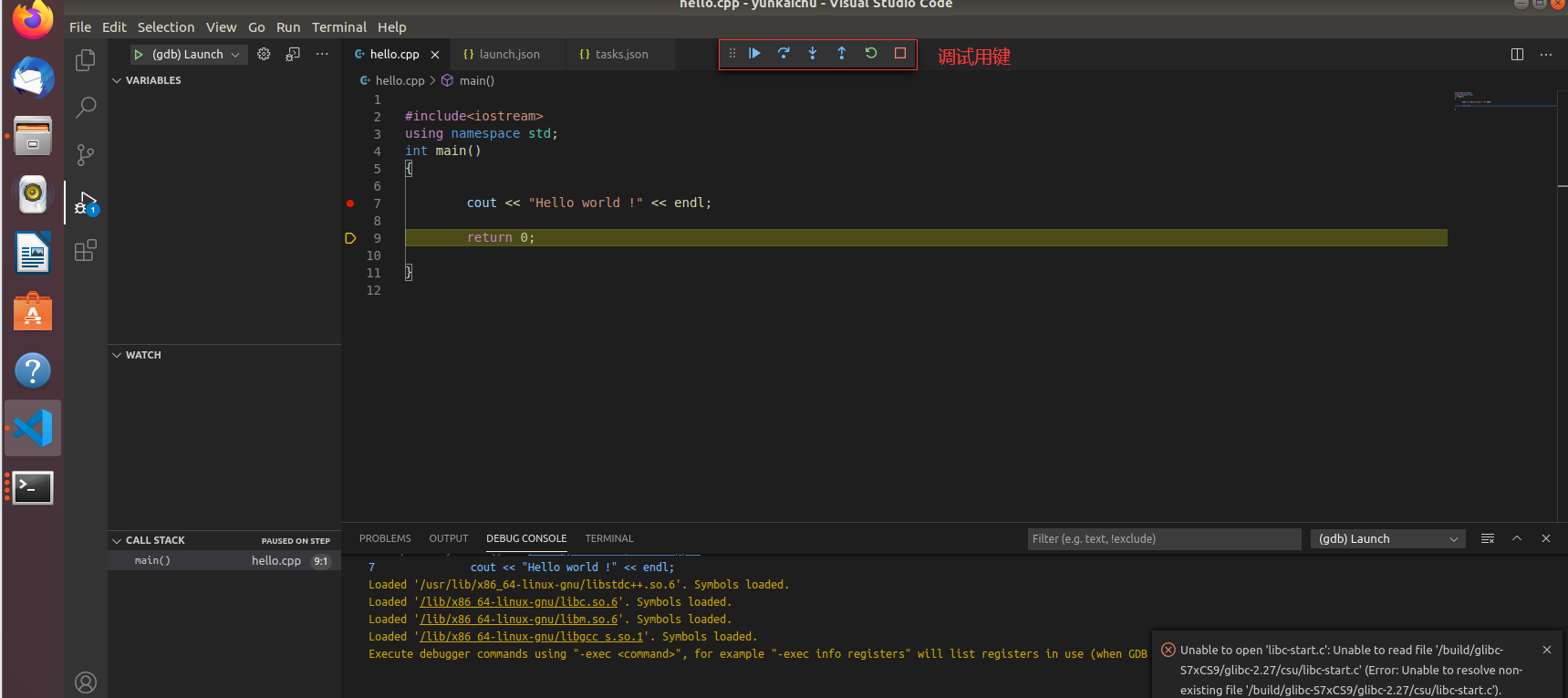Open the Explorer view in activity bar

86,60
